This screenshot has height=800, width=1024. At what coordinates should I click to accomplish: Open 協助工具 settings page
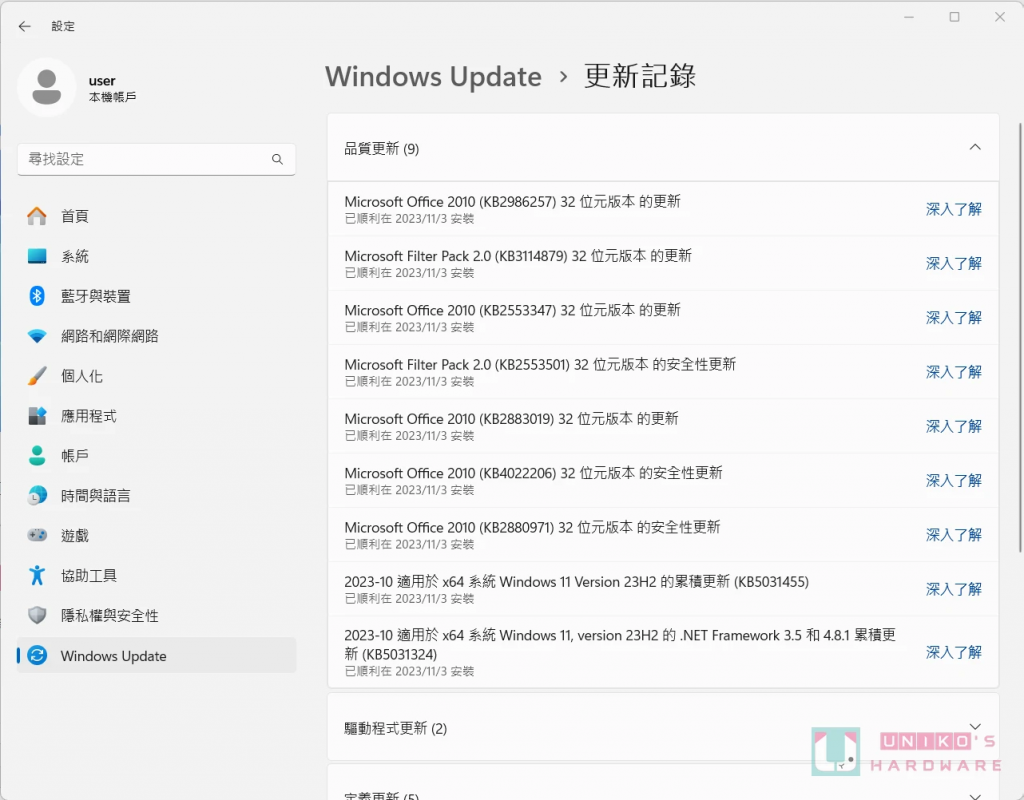(x=157, y=575)
